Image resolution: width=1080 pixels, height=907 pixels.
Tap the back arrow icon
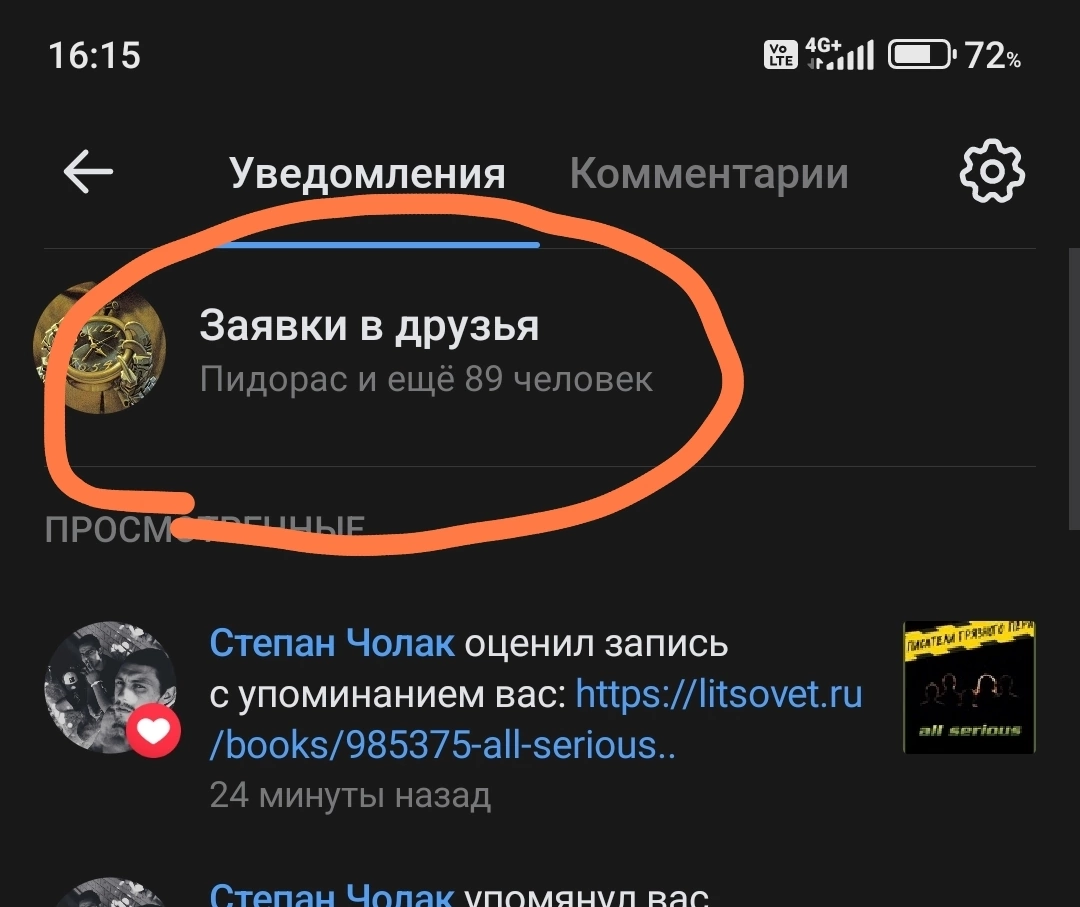tap(88, 171)
